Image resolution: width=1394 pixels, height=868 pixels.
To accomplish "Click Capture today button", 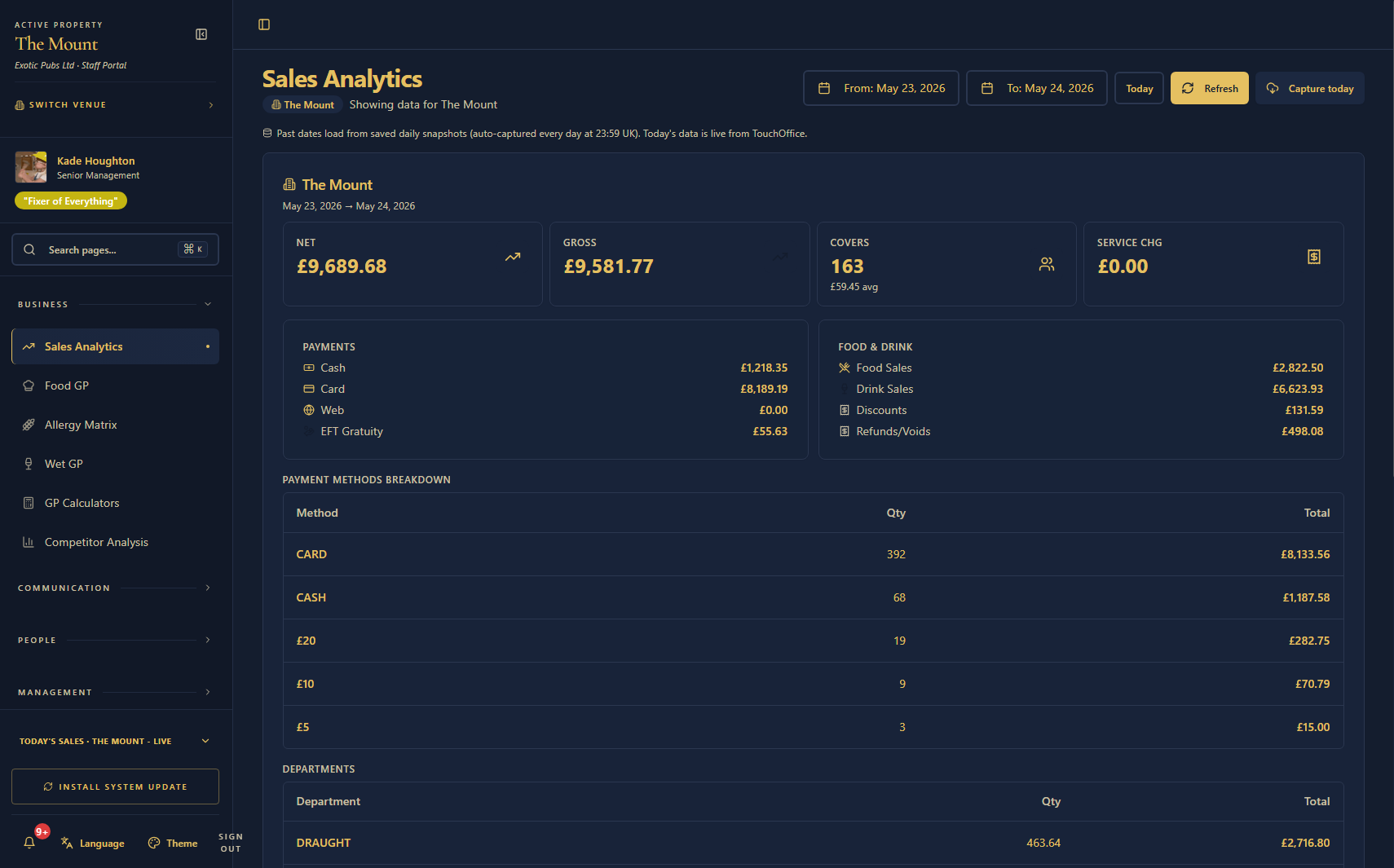I will click(1310, 88).
